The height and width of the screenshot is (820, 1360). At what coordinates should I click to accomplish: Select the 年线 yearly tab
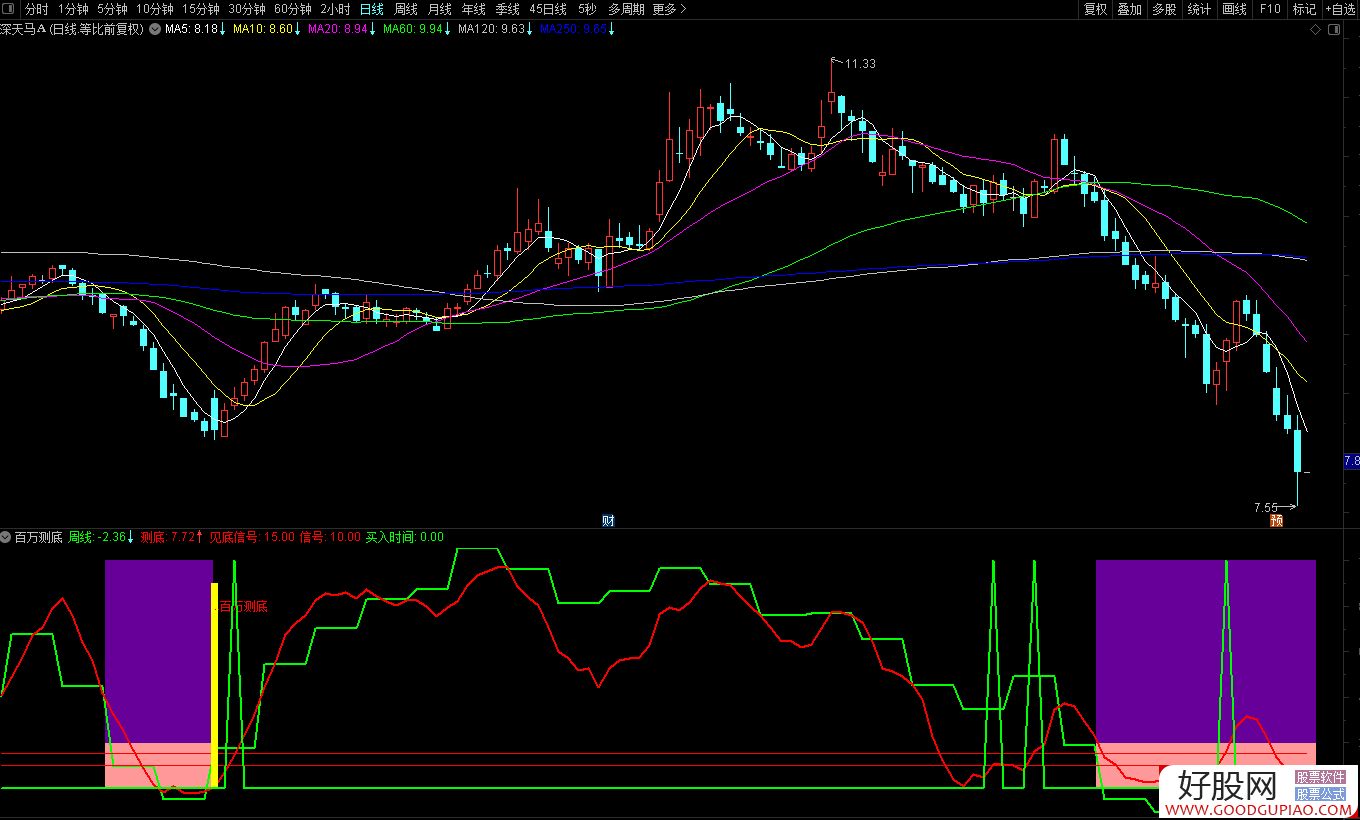click(473, 9)
